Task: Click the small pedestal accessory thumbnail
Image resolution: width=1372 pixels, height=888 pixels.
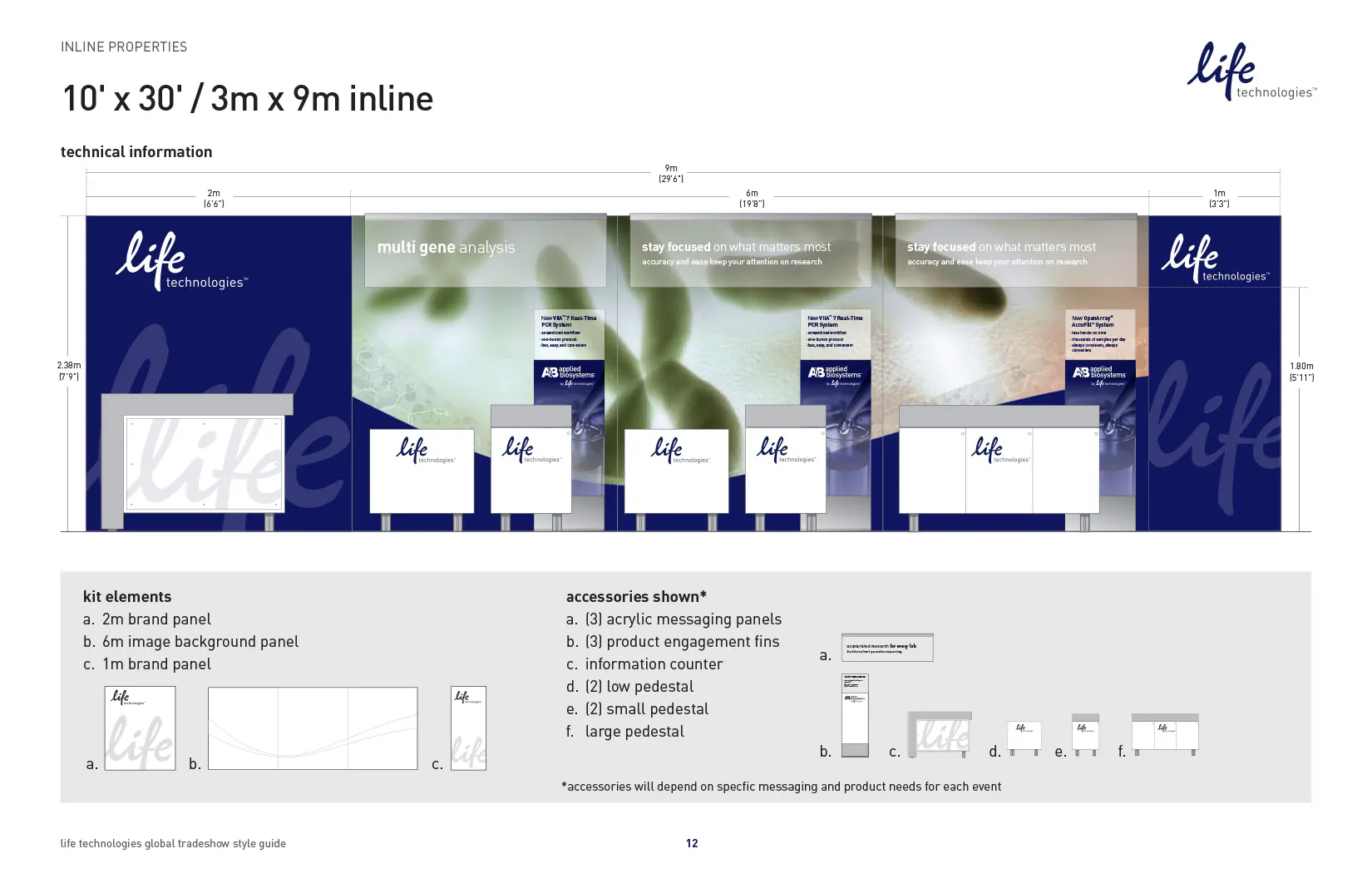Action: (1085, 734)
